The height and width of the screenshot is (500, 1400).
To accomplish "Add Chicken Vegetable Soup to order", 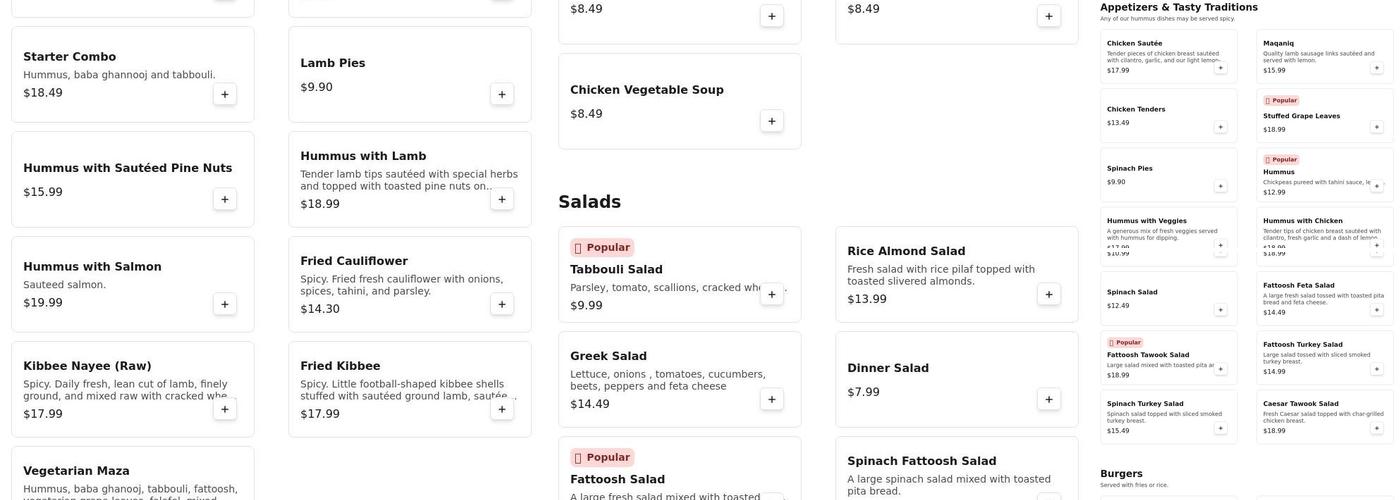I will click(772, 121).
